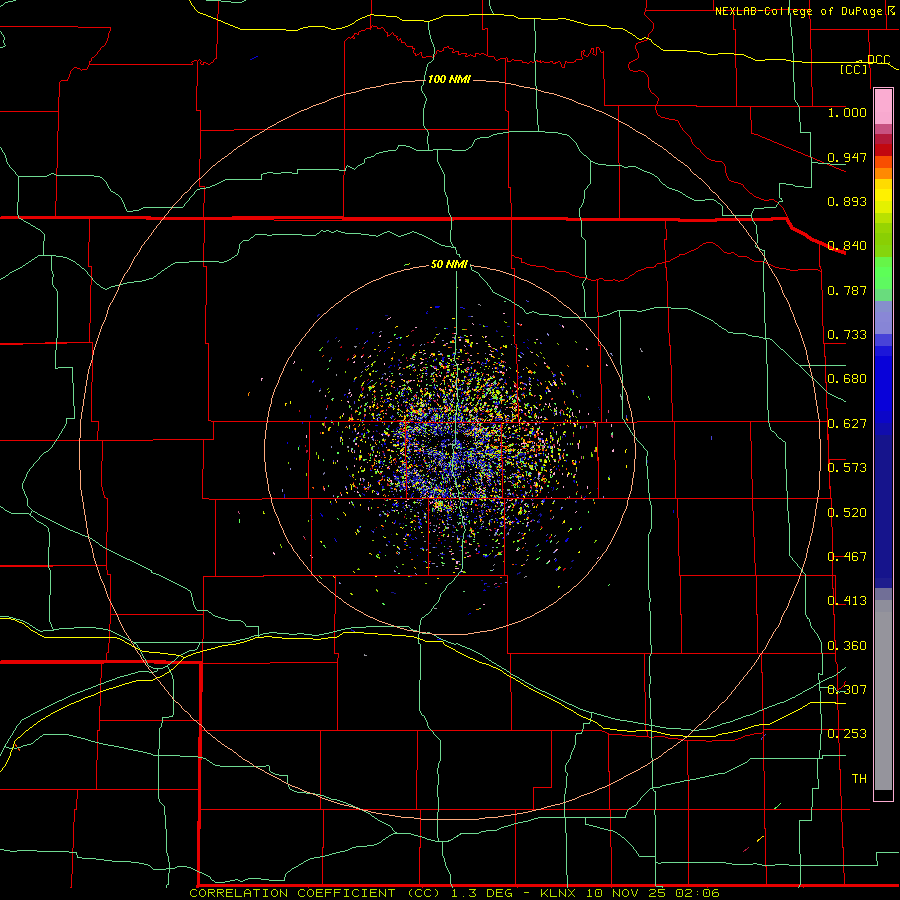Viewport: 900px width, 900px height.
Task: Click the 0.307 legend value
Action: point(847,690)
